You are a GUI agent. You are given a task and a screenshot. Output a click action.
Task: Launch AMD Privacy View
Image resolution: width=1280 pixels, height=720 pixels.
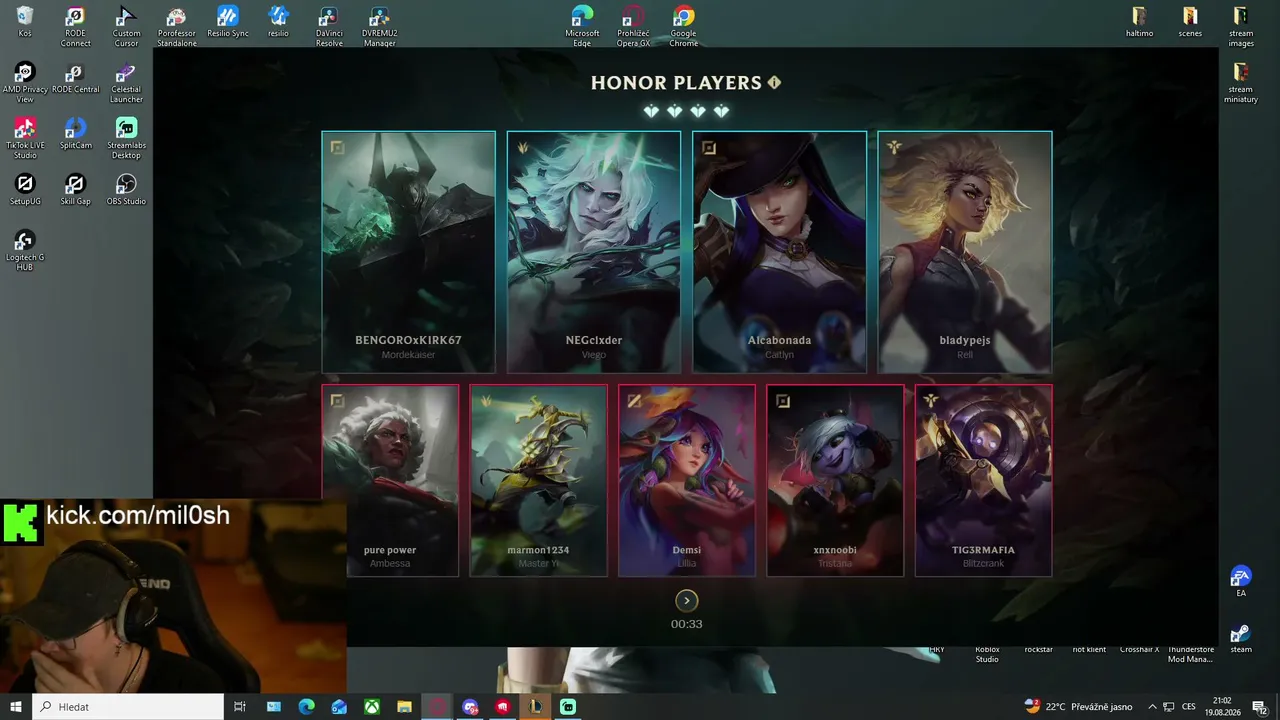25,83
